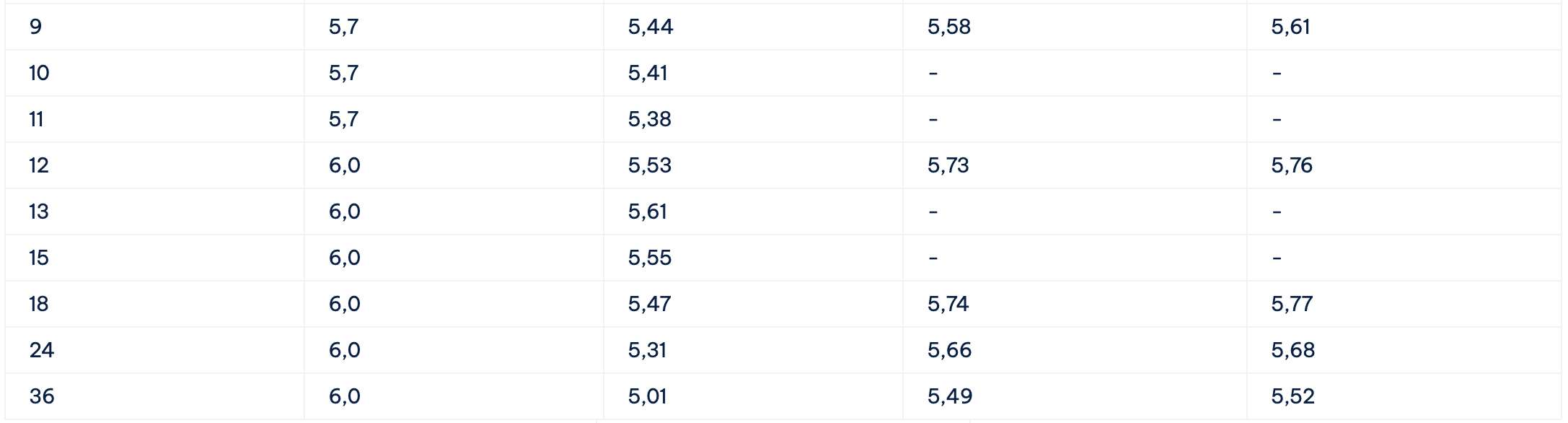Screen dimensions: 1568x423
Task: Click the 5,44 value in row 9
Action: [x=651, y=27]
